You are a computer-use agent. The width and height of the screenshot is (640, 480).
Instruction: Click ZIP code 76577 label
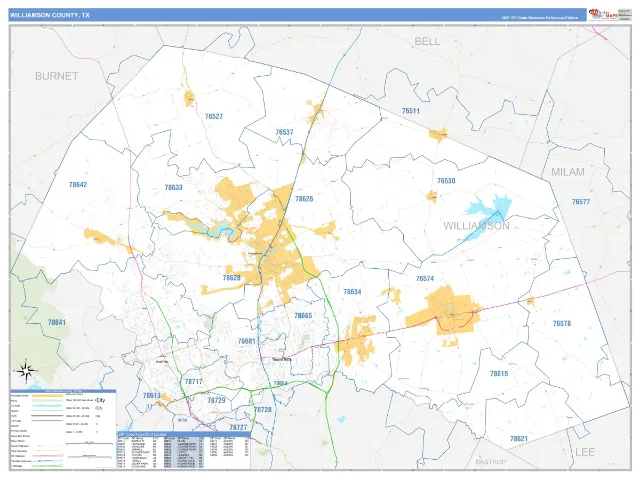coord(581,201)
